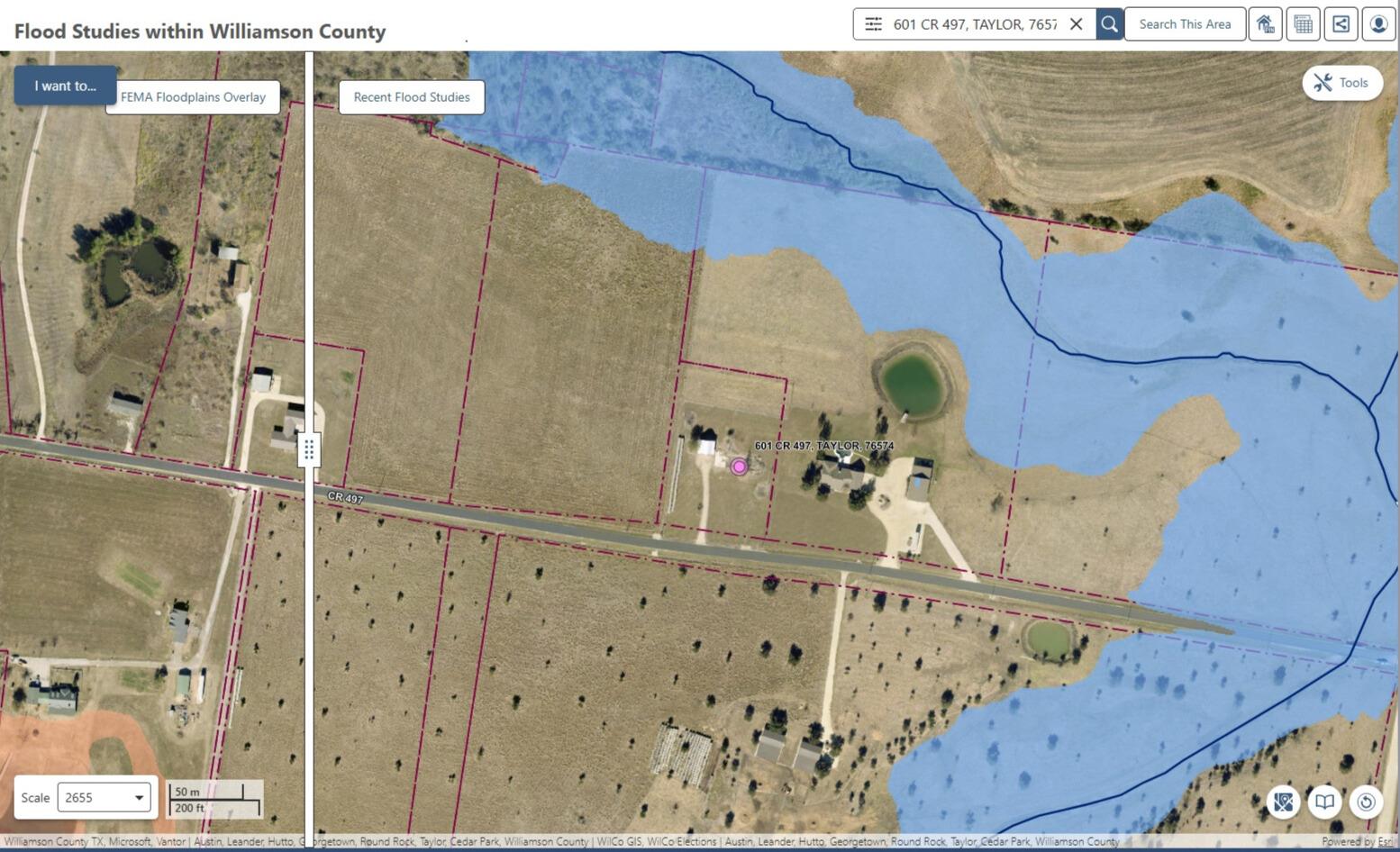Select Recent Flood Studies label
1400x852 pixels.
point(412,97)
